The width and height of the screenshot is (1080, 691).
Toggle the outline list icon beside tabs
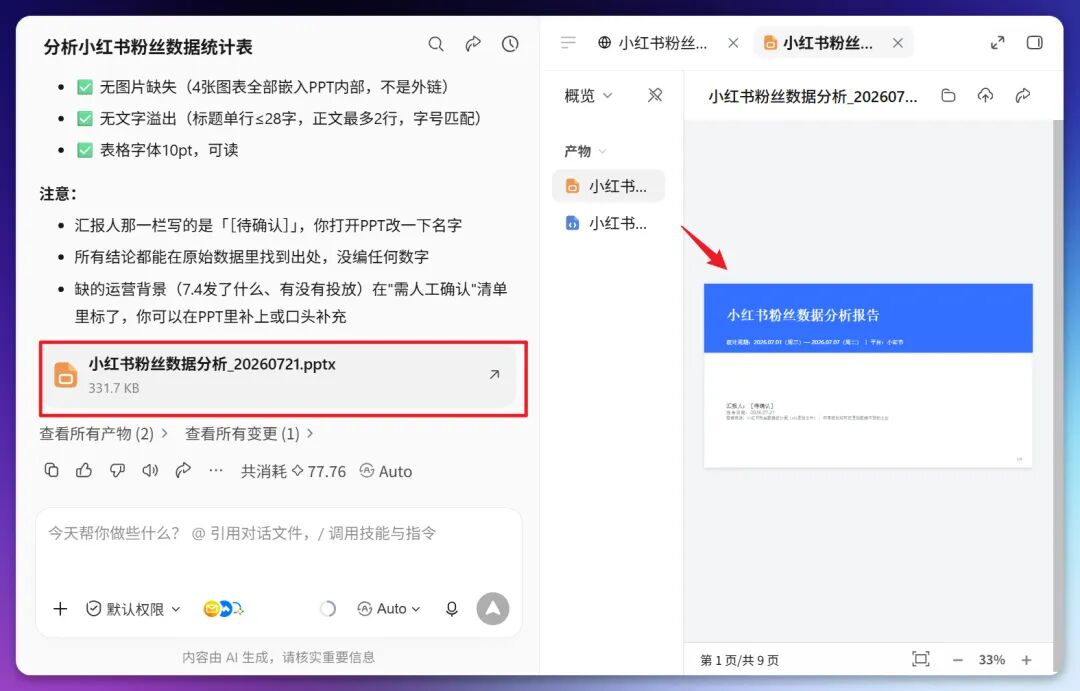point(568,43)
